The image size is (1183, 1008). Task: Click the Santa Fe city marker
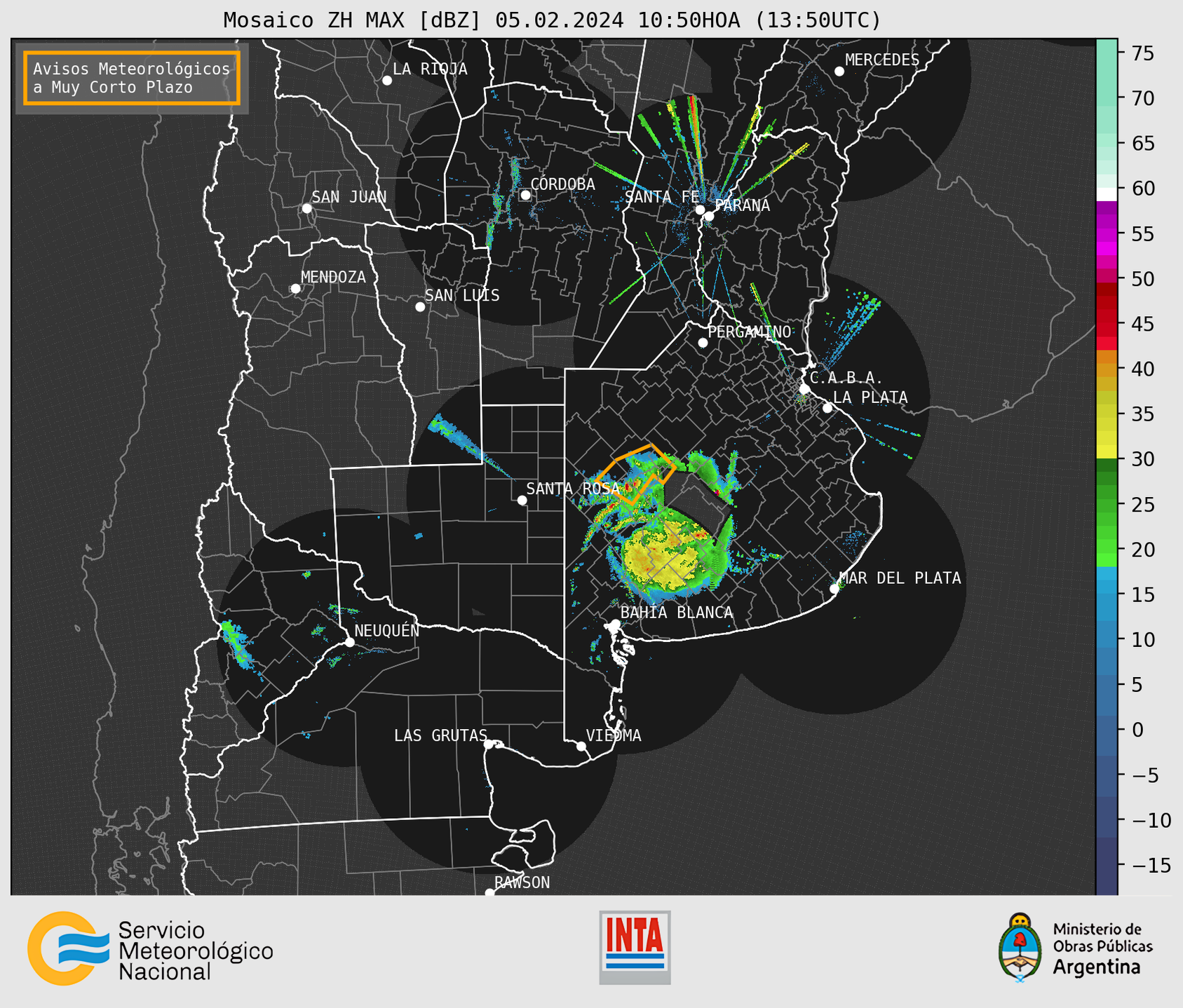click(700, 210)
